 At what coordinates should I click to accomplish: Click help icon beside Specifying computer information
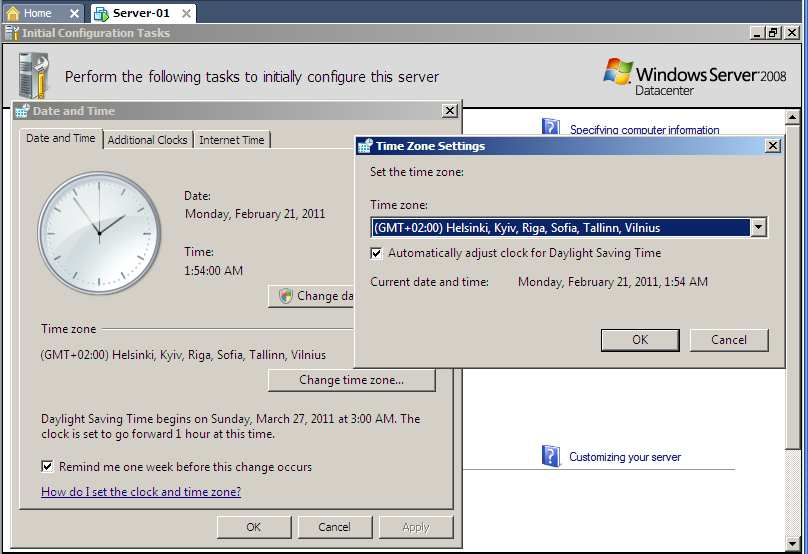[x=550, y=127]
